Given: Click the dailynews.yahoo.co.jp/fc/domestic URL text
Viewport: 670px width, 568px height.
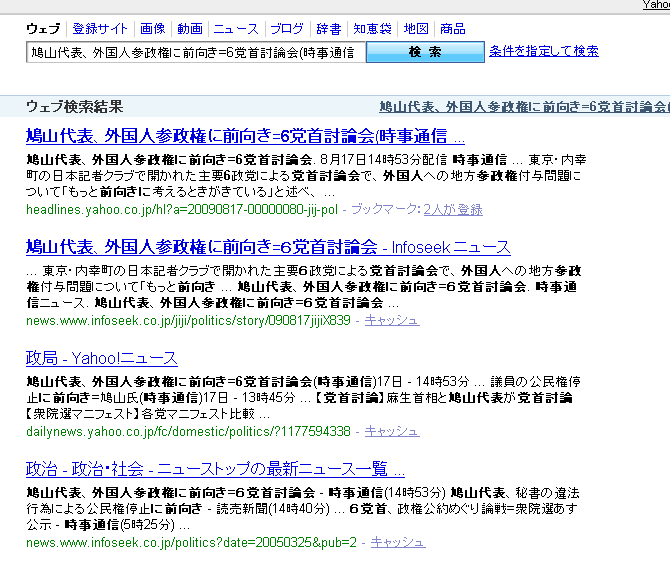Looking at the screenshot, I should (188, 431).
